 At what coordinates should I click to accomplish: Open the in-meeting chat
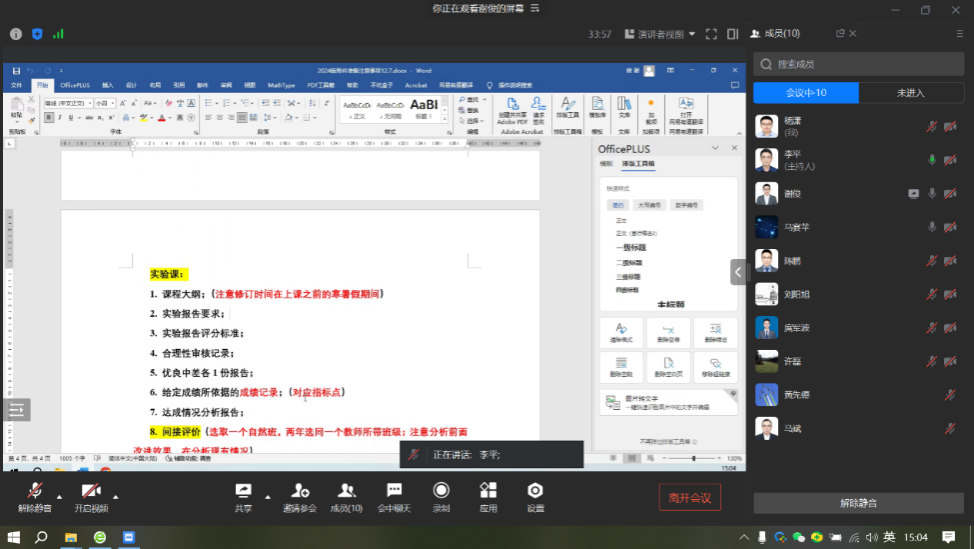pyautogui.click(x=394, y=490)
